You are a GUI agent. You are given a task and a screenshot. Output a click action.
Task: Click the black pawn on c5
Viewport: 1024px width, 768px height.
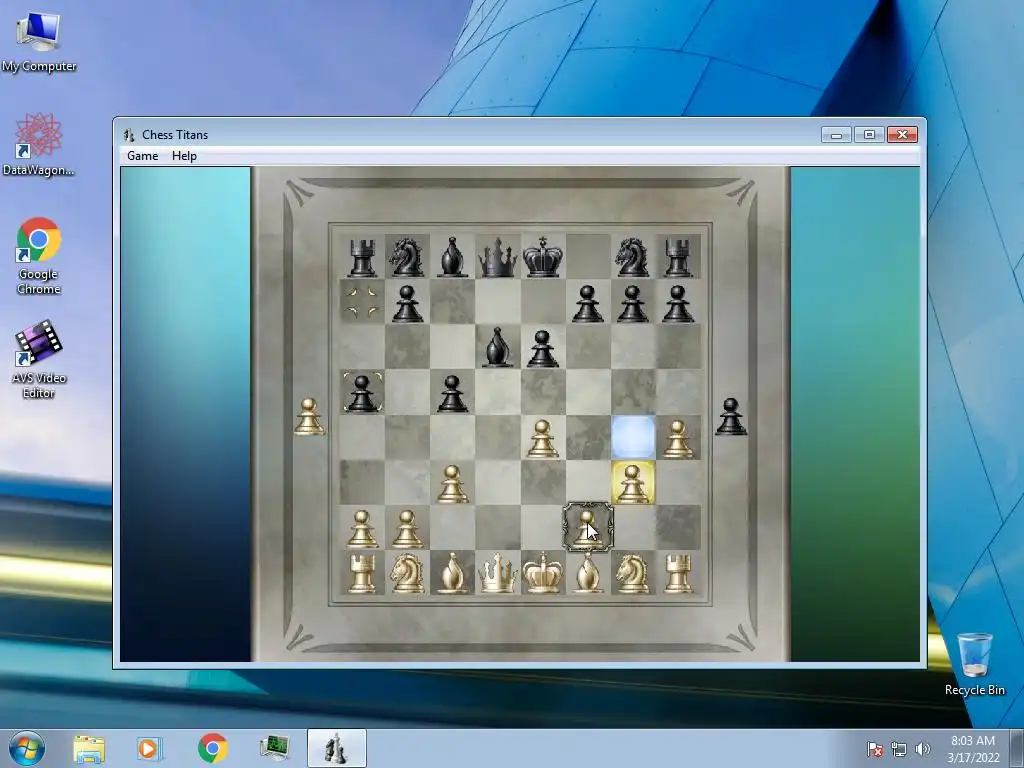click(452, 393)
